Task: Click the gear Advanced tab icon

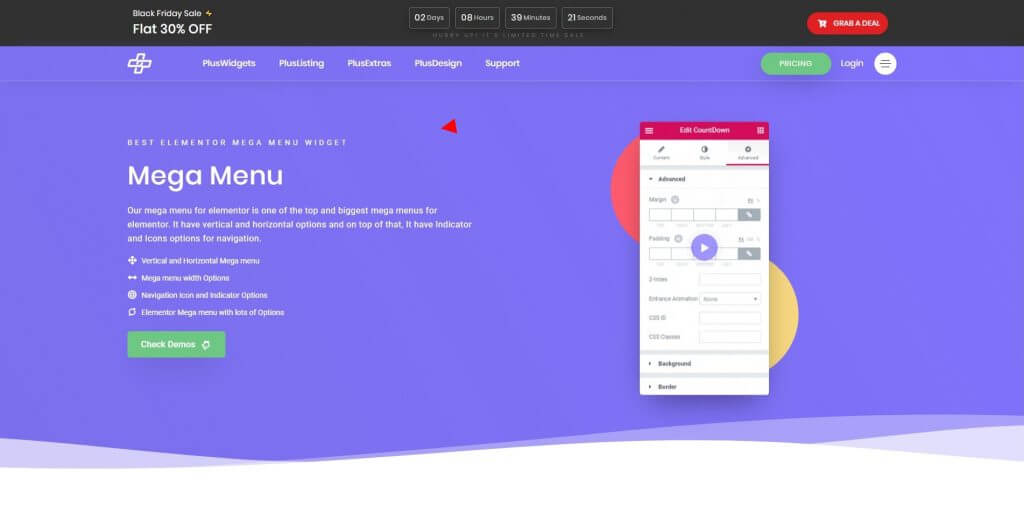Action: click(x=748, y=150)
